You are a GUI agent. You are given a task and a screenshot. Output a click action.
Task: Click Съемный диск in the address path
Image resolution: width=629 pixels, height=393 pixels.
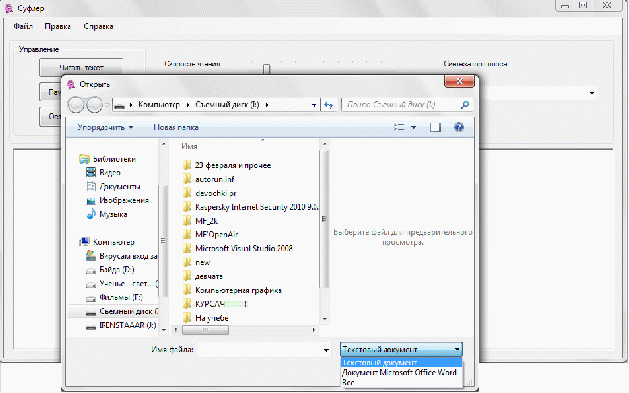coord(227,105)
